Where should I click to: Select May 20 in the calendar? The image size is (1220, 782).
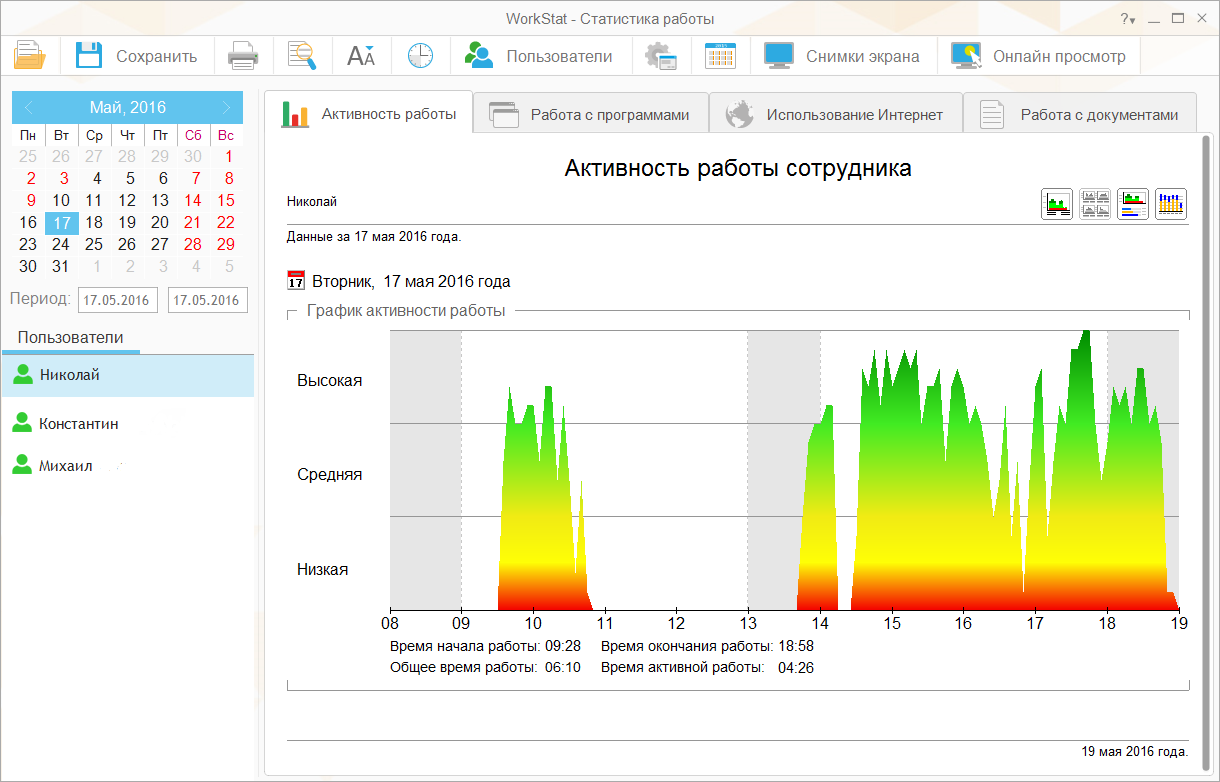(x=160, y=222)
